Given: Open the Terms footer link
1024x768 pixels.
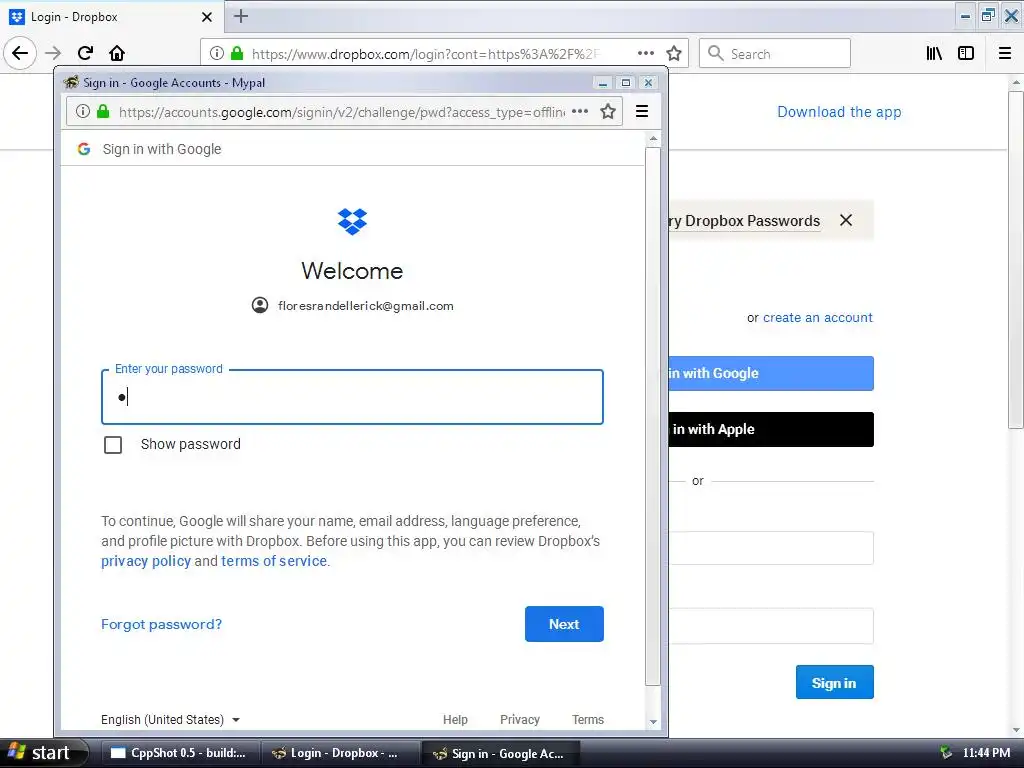Looking at the screenshot, I should (x=588, y=720).
